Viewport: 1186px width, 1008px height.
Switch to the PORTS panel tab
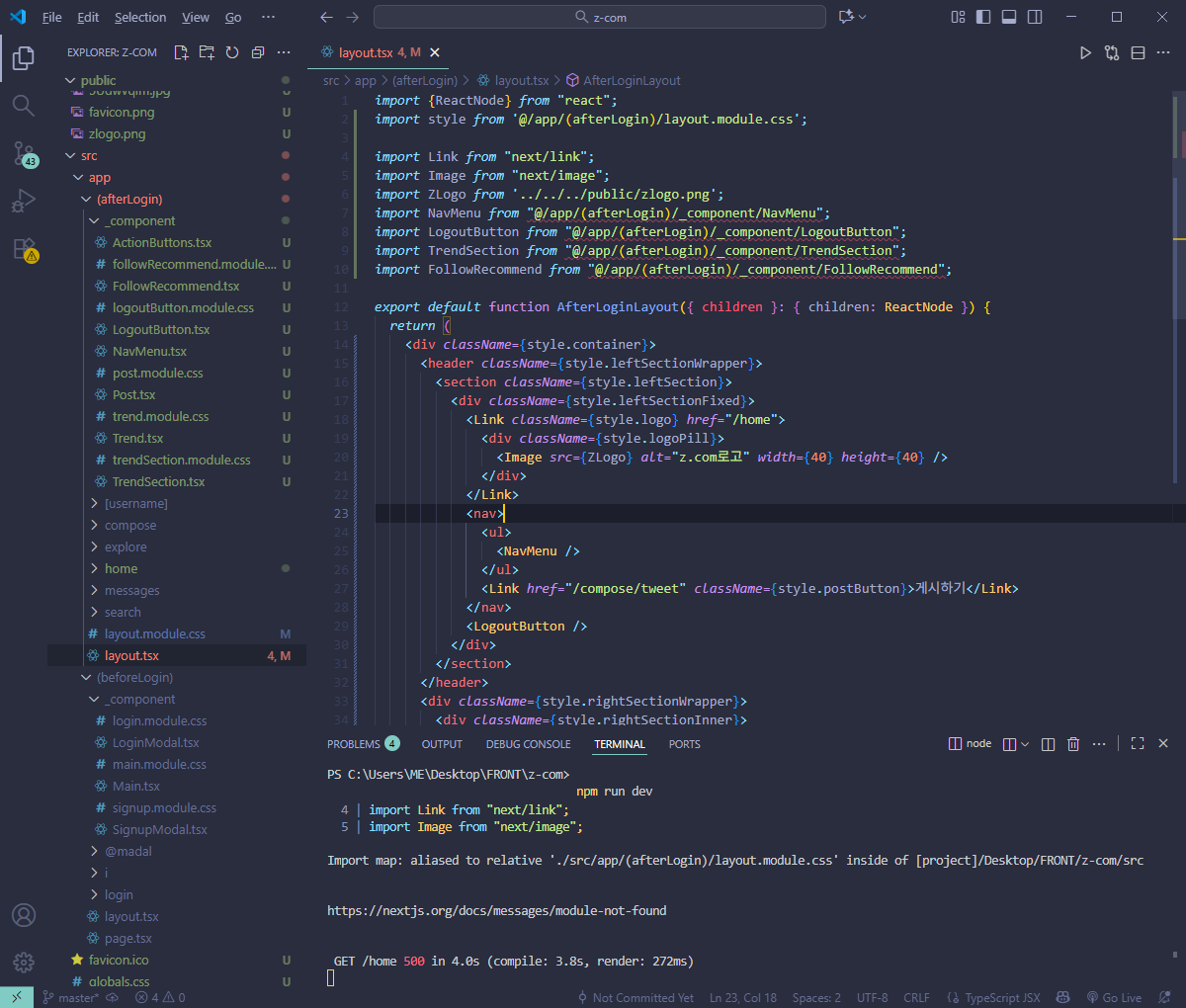684,744
